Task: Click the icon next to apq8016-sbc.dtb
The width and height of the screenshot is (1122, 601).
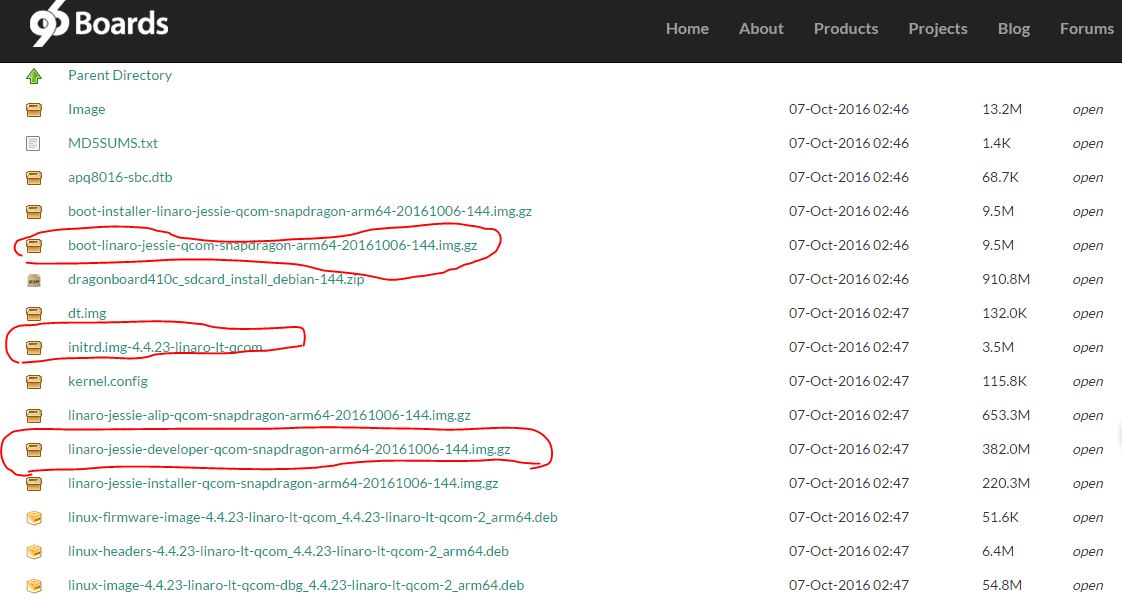Action: (x=34, y=177)
